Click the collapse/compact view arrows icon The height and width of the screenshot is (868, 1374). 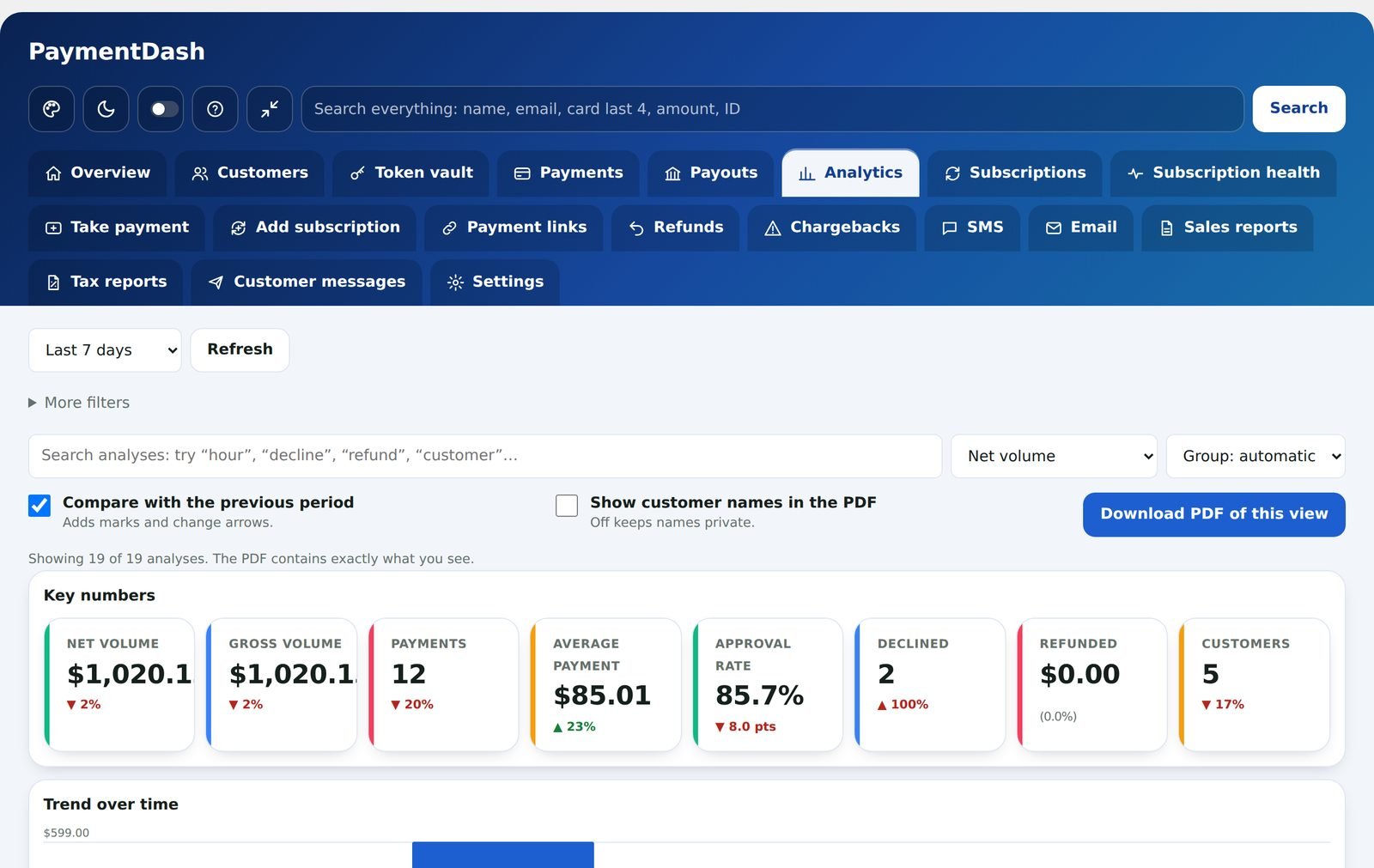tap(270, 109)
